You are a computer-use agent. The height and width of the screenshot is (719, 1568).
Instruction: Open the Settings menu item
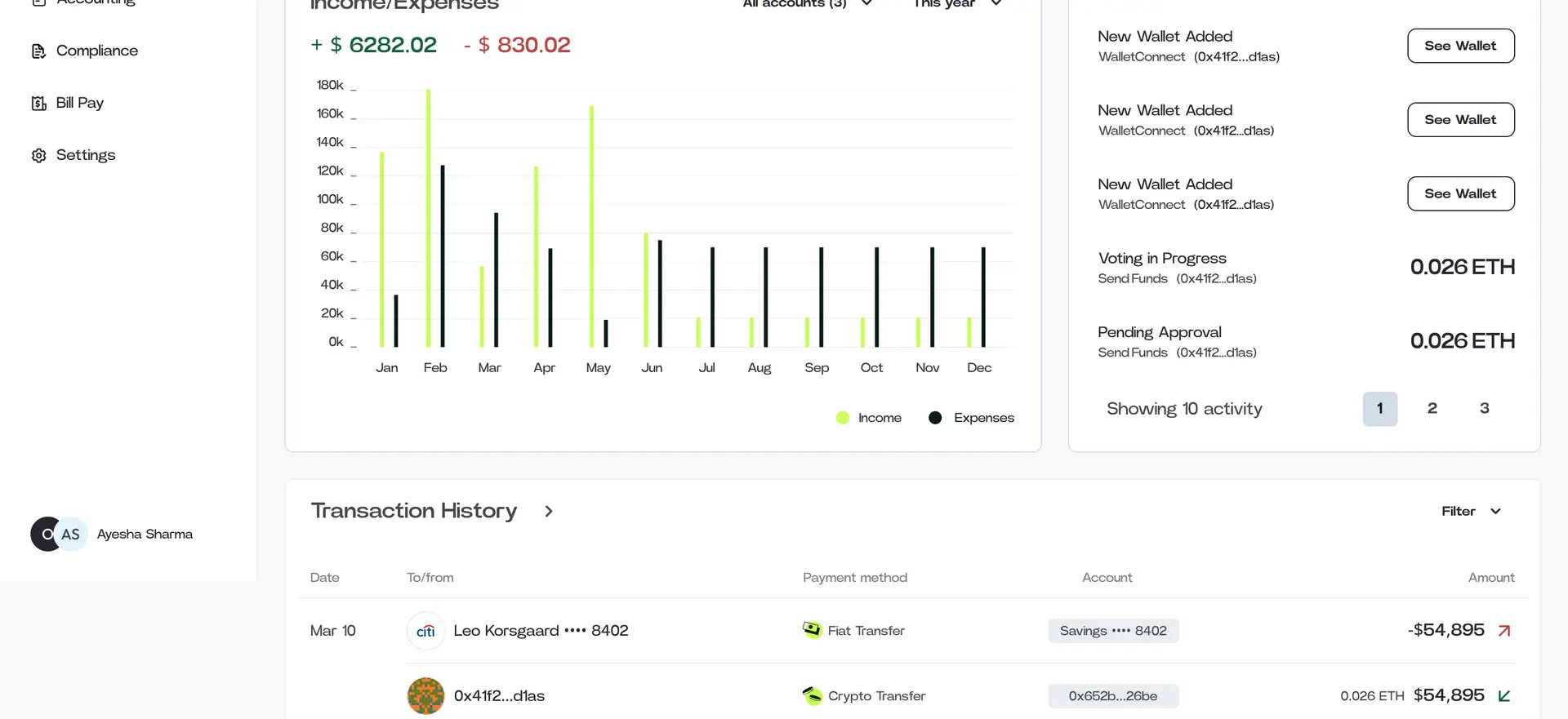tap(85, 155)
